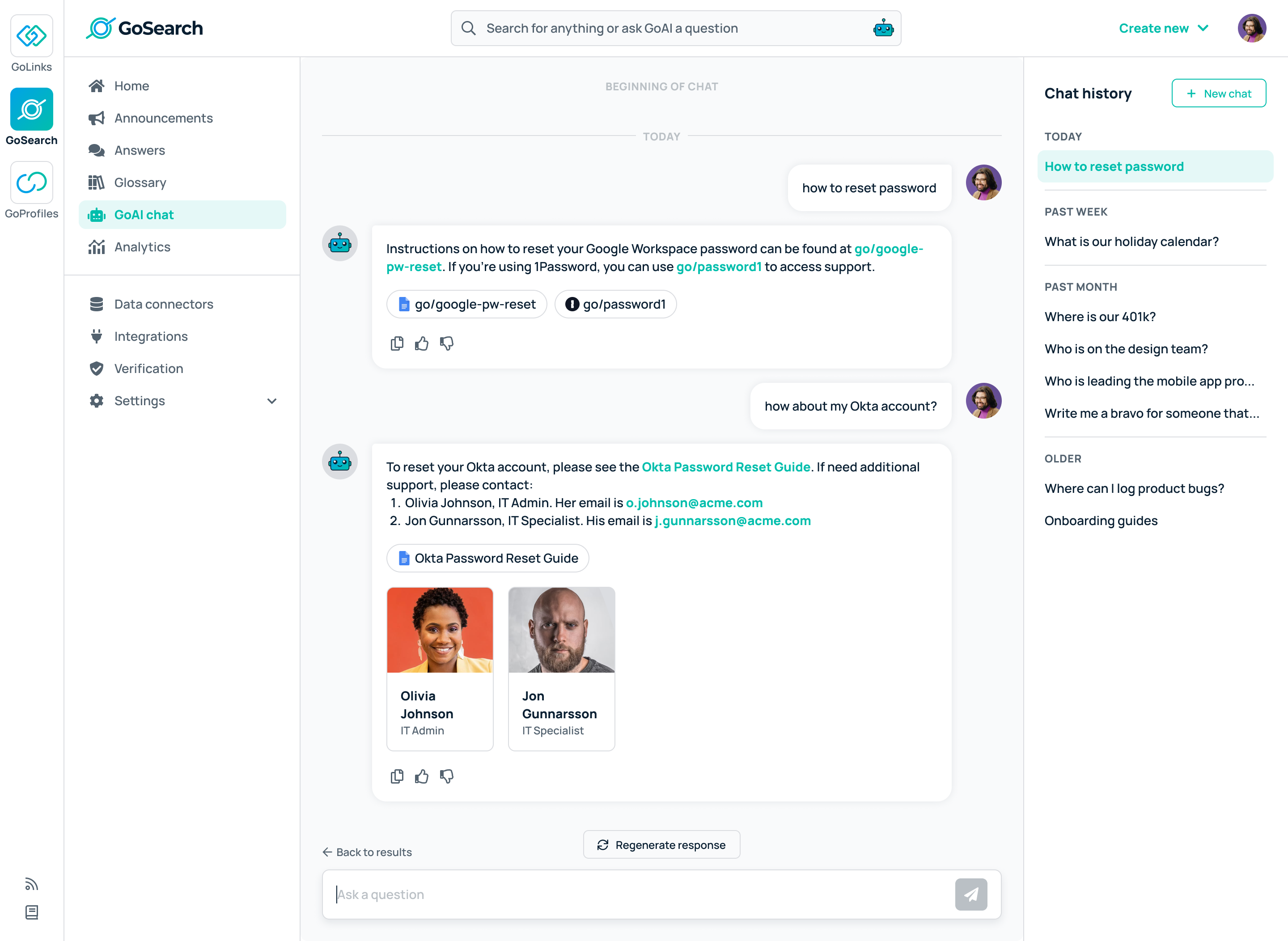Like the Google Workspace password answer

point(422,343)
